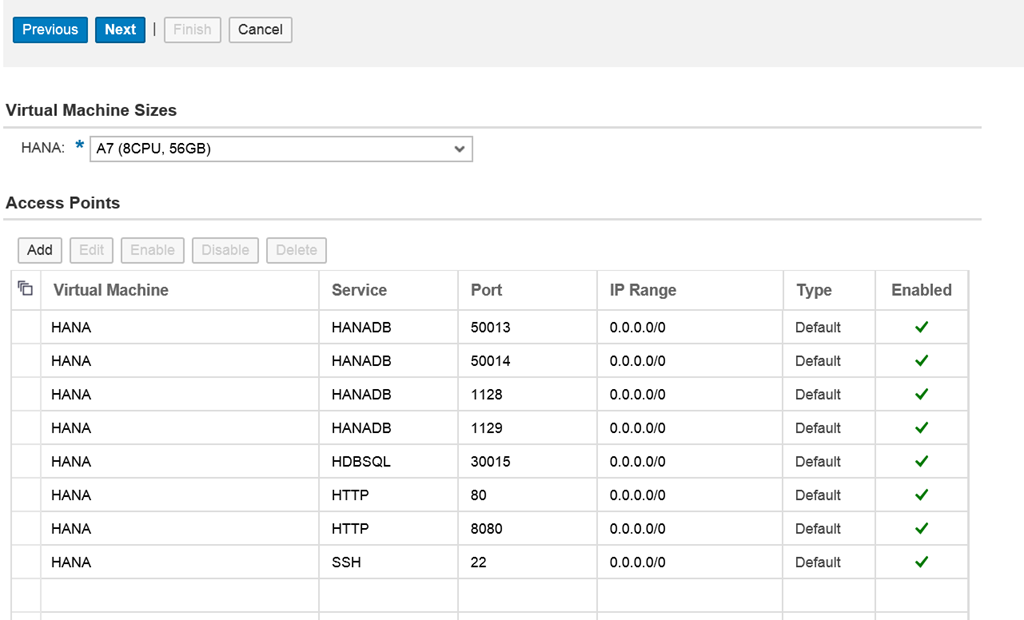1024x620 pixels.
Task: Select row selector for HDBSQL port 30015
Action: tap(26, 461)
